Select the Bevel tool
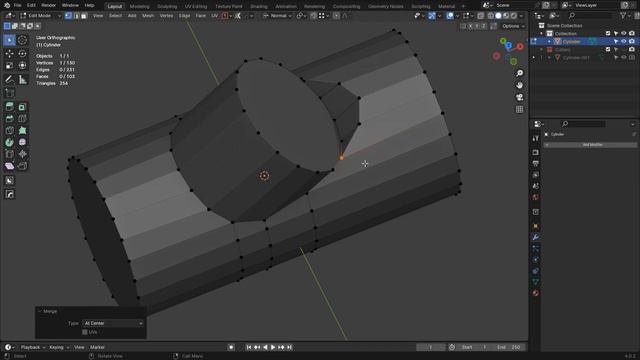The image size is (640, 360). coord(9,119)
